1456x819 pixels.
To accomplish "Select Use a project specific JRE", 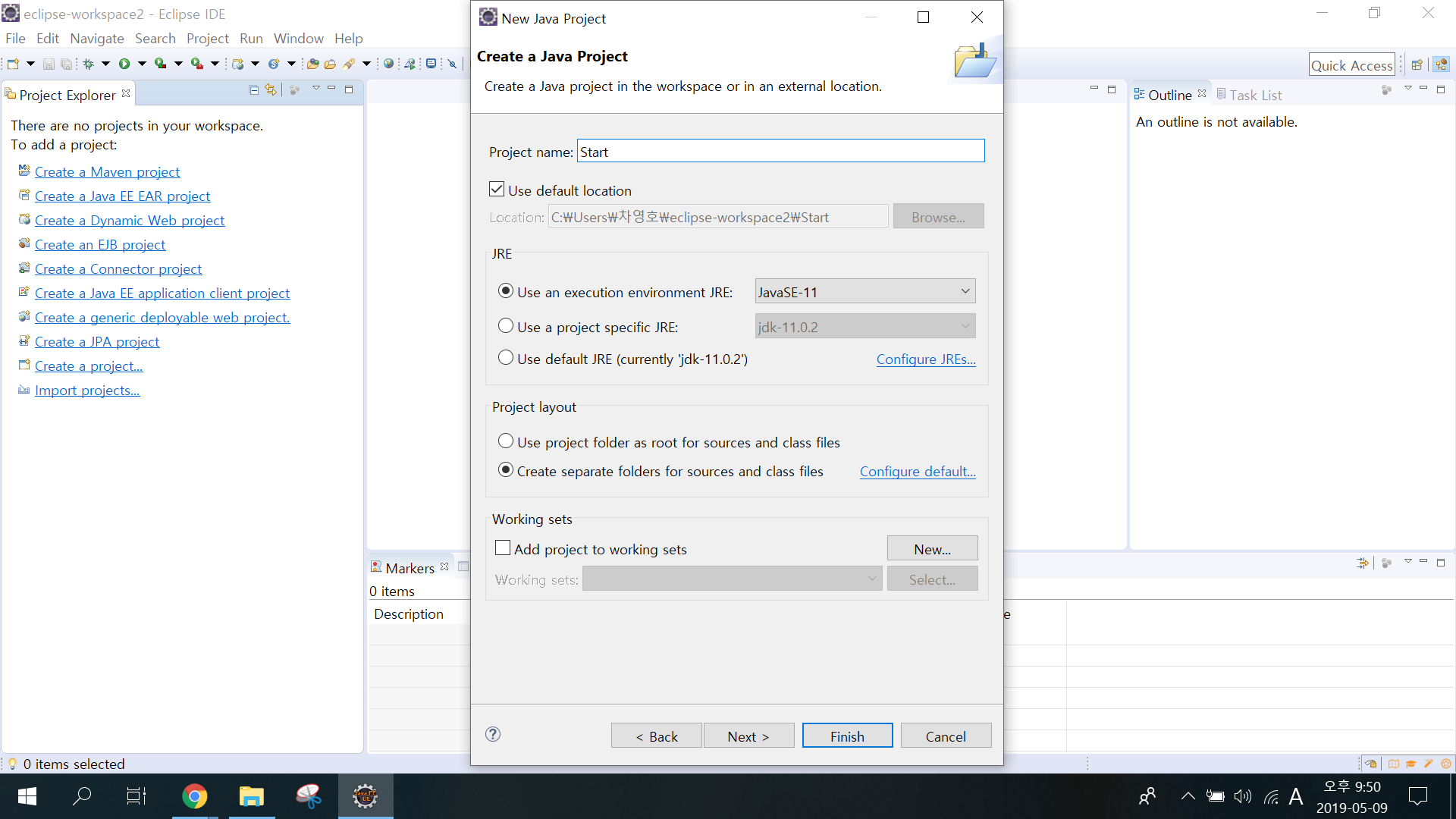I will pyautogui.click(x=506, y=326).
